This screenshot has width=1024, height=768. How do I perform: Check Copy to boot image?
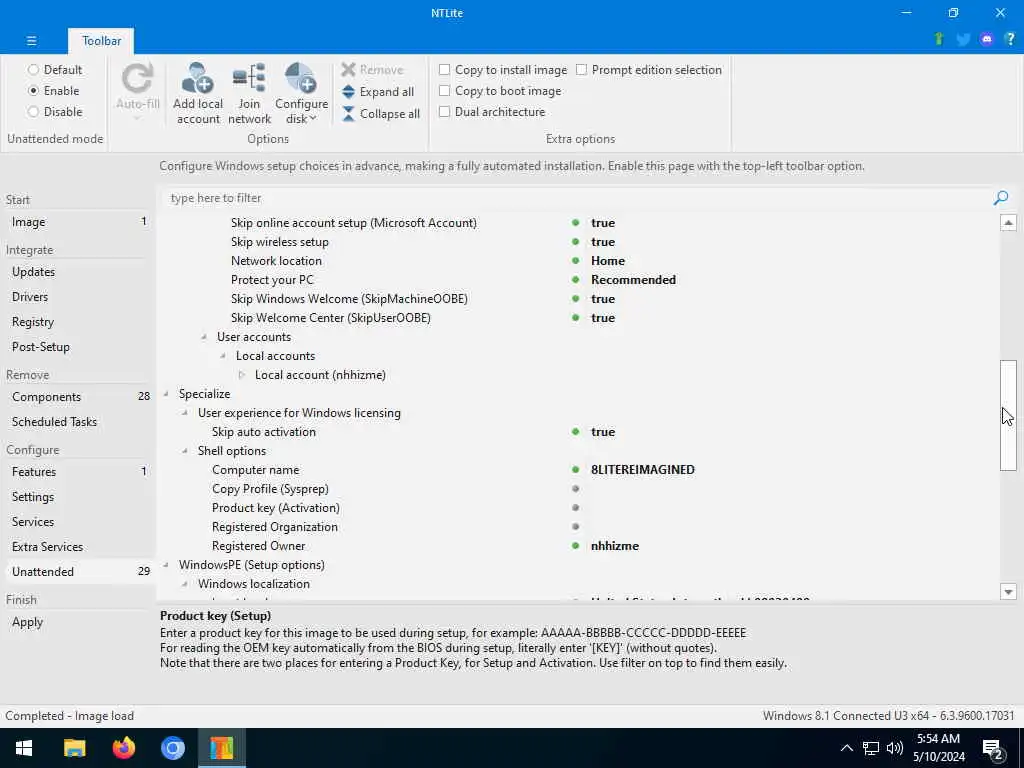(x=445, y=91)
